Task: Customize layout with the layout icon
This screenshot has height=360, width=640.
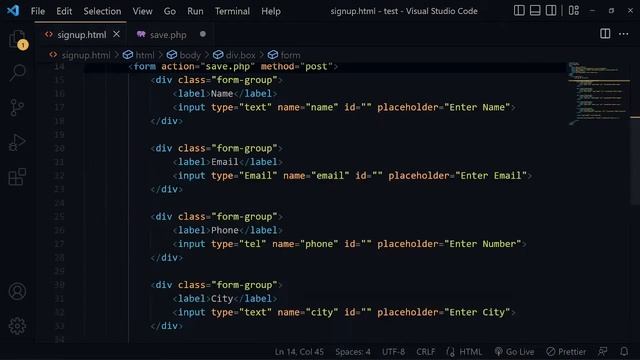Action: tap(574, 10)
